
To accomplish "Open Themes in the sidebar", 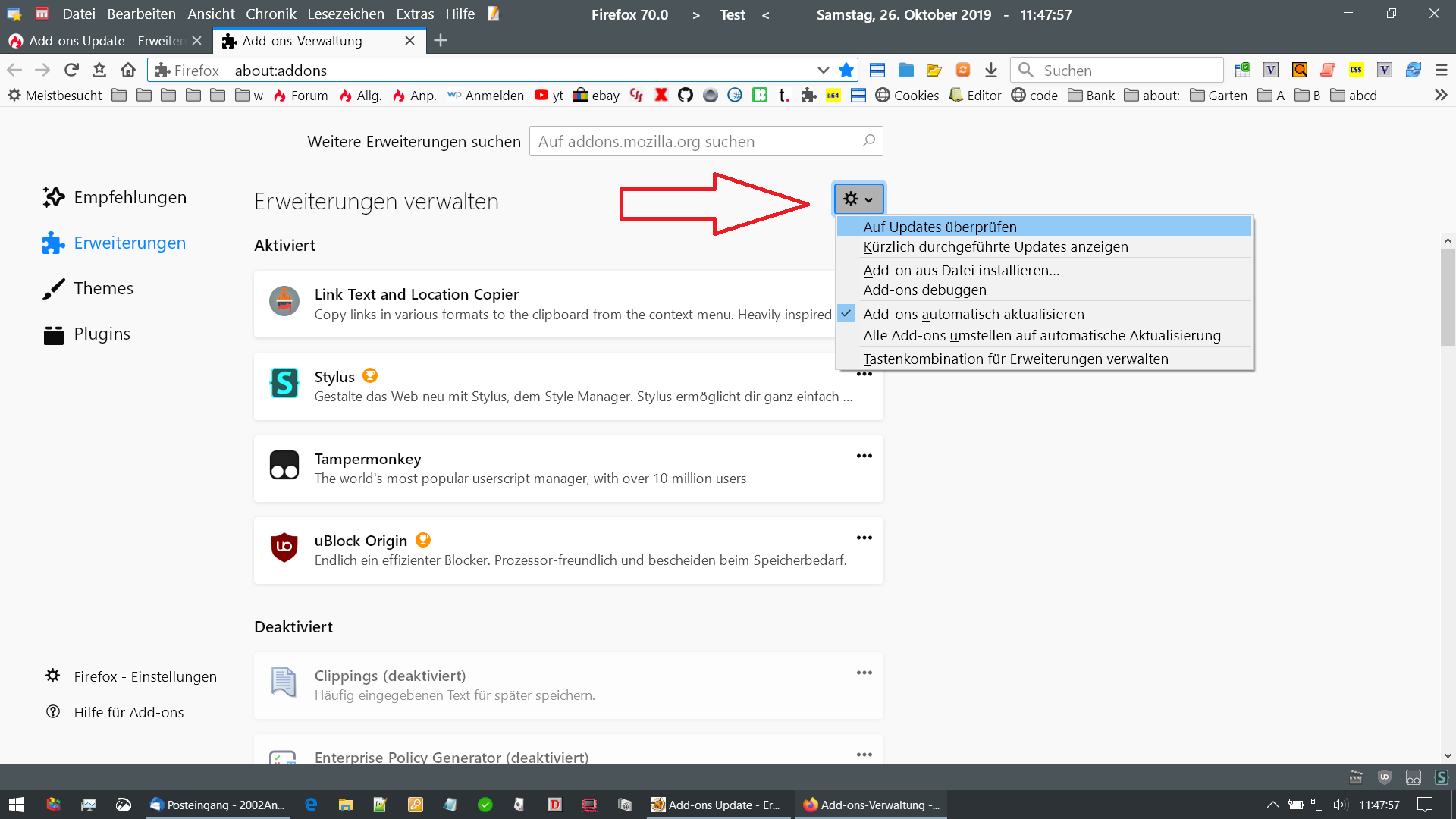I will [103, 288].
